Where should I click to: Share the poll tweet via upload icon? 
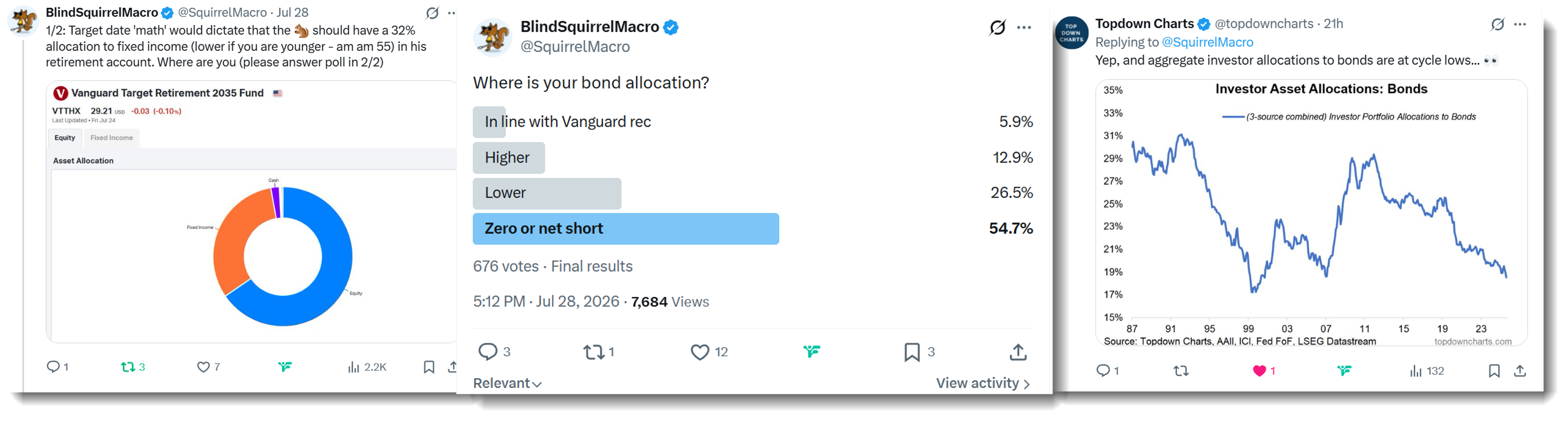click(1018, 352)
